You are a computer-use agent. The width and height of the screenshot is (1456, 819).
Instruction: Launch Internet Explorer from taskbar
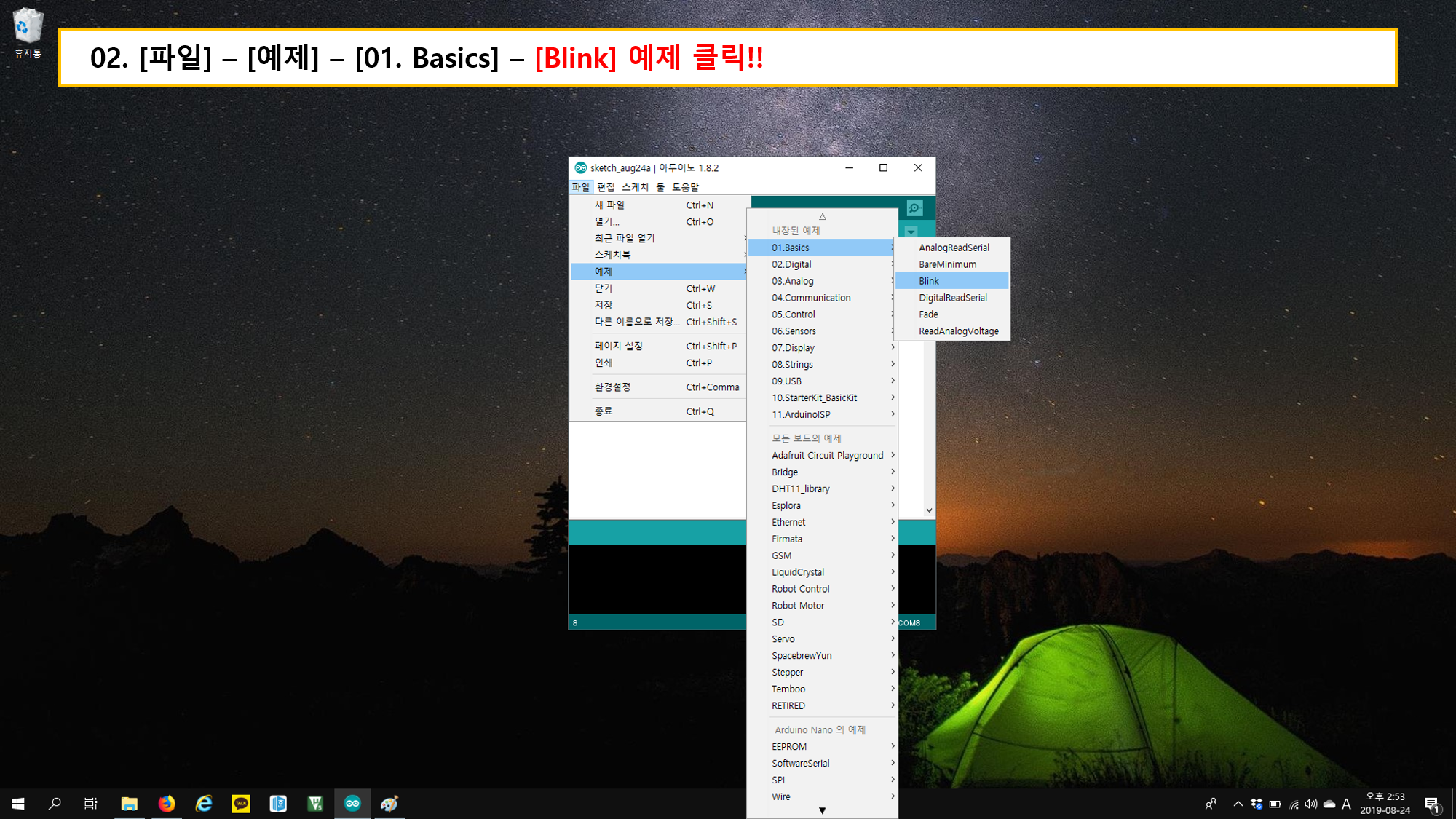pos(204,804)
